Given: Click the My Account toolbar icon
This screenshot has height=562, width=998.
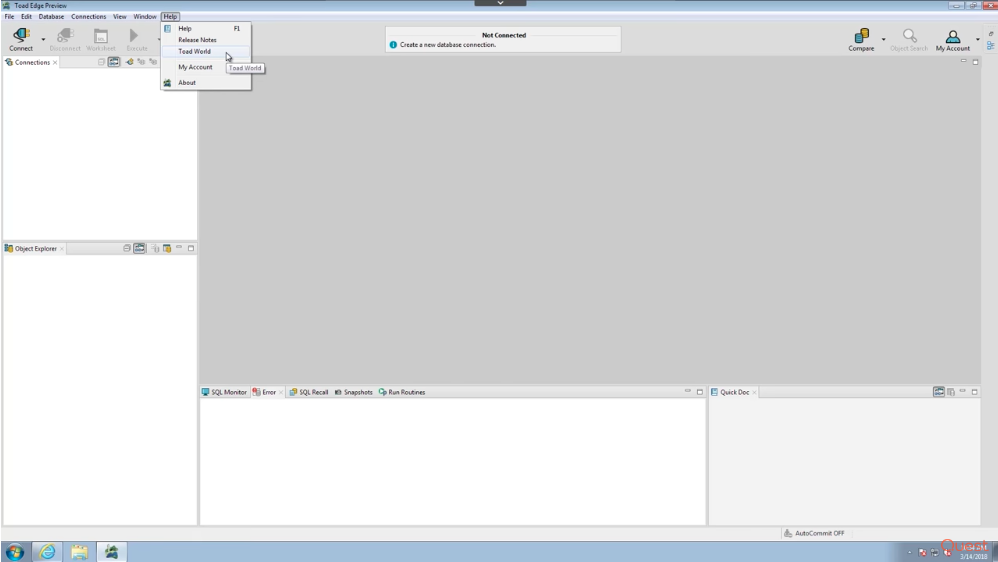Looking at the screenshot, I should click(952, 37).
